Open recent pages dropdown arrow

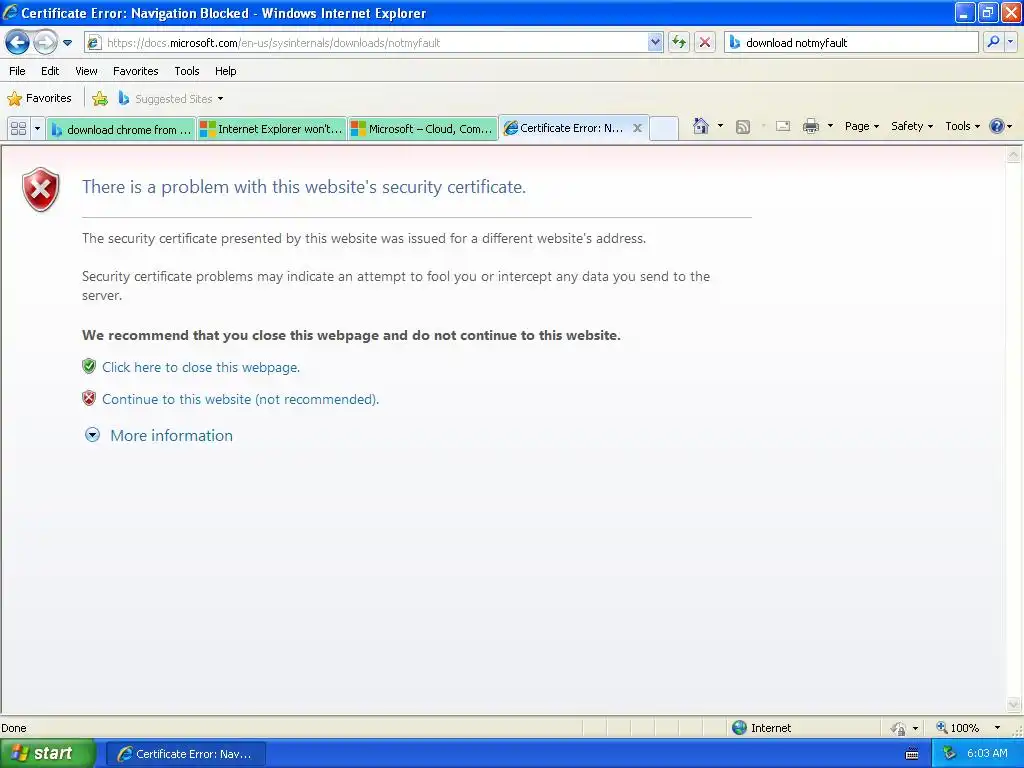pos(67,43)
